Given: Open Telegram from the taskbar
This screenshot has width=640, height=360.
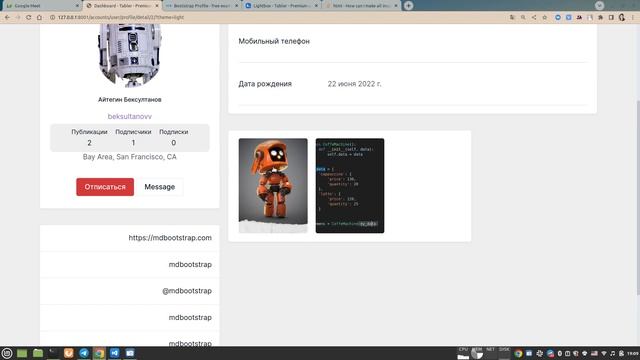Looking at the screenshot, I should point(84,353).
